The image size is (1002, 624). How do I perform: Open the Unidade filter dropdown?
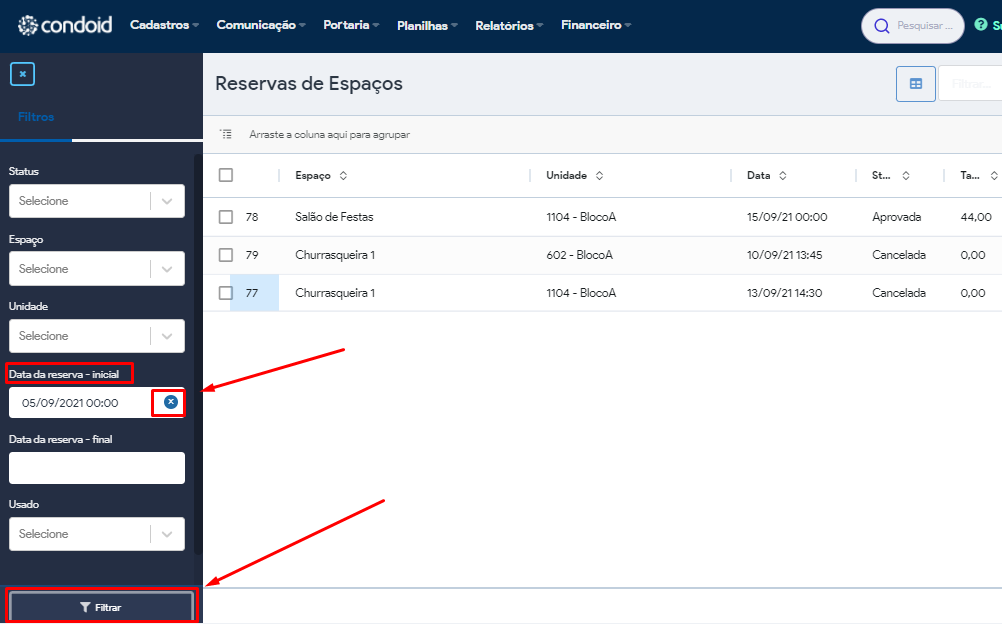(x=97, y=336)
